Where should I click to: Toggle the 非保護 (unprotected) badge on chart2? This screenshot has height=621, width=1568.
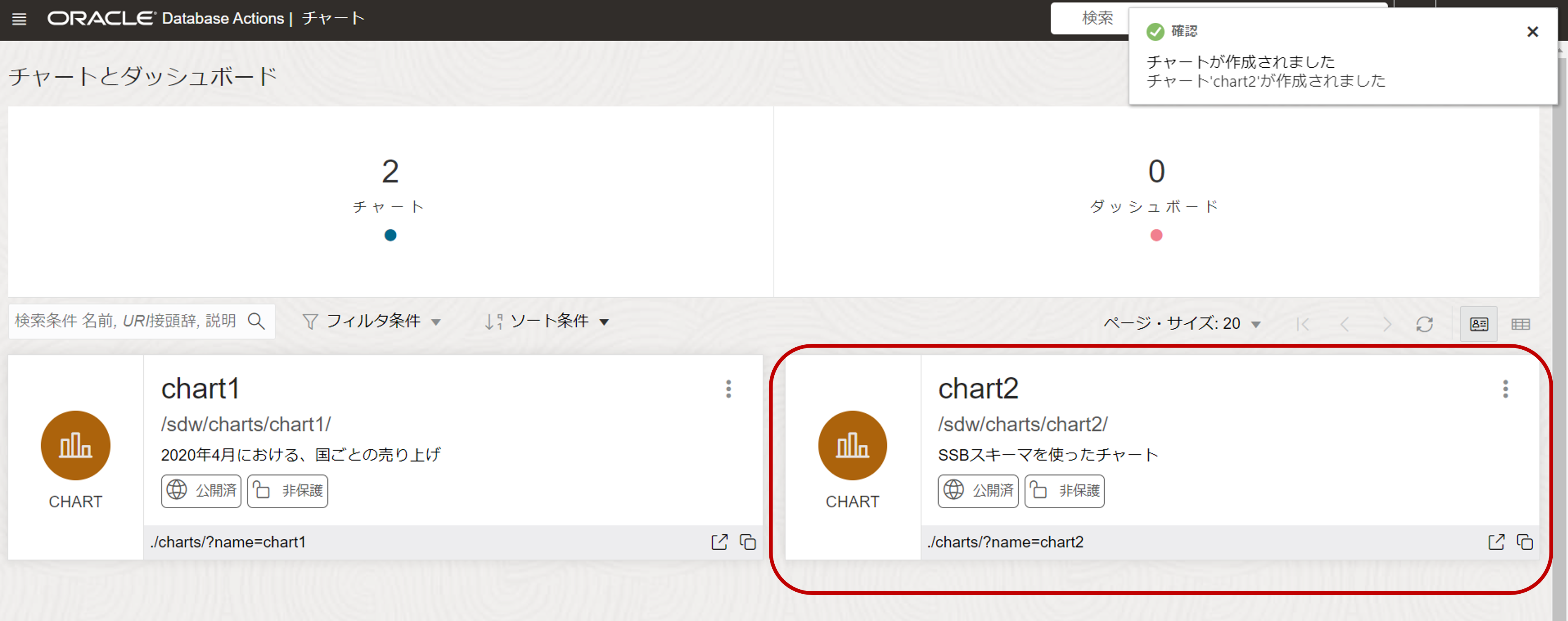tap(1064, 491)
